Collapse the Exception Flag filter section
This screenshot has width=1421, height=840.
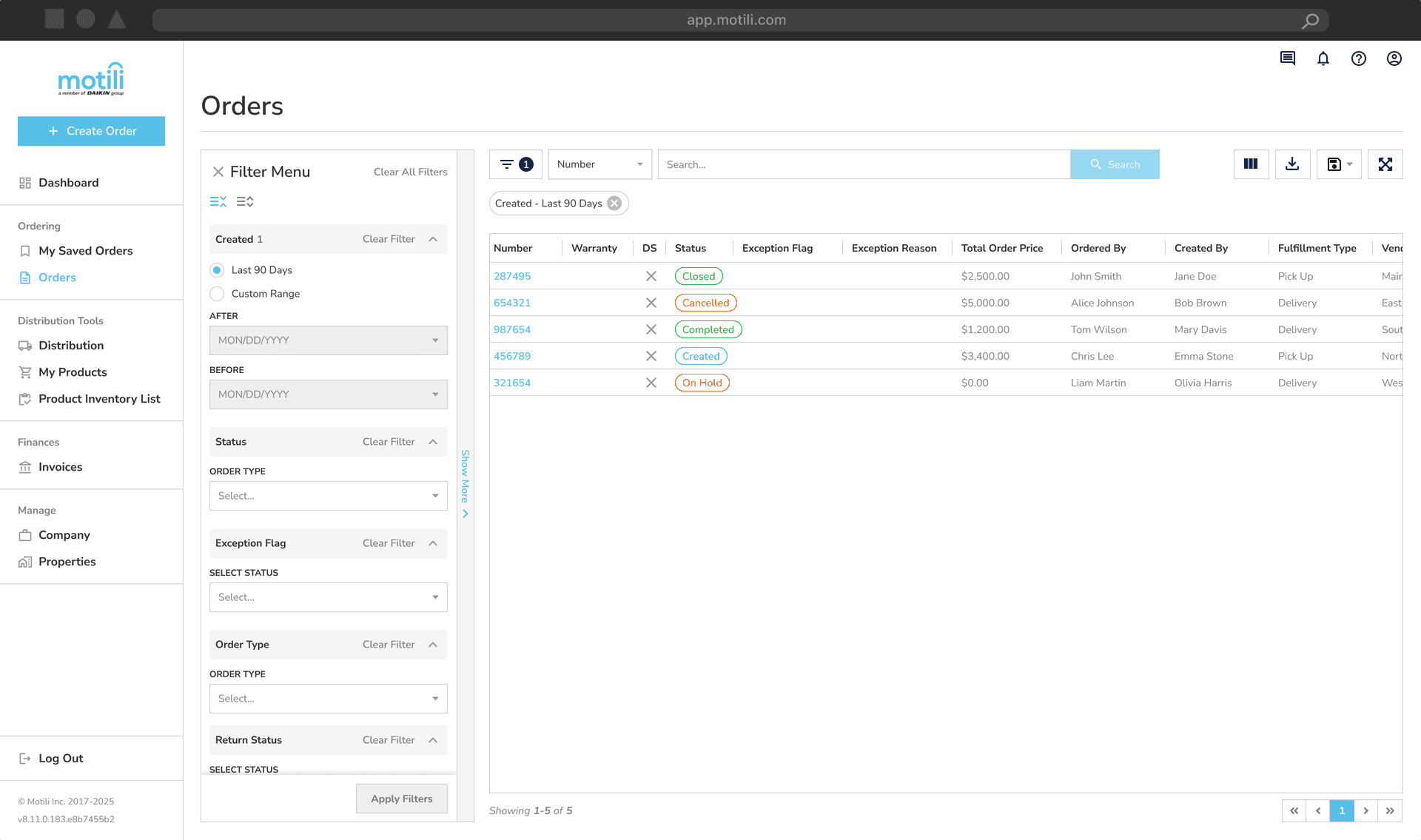pyautogui.click(x=433, y=543)
